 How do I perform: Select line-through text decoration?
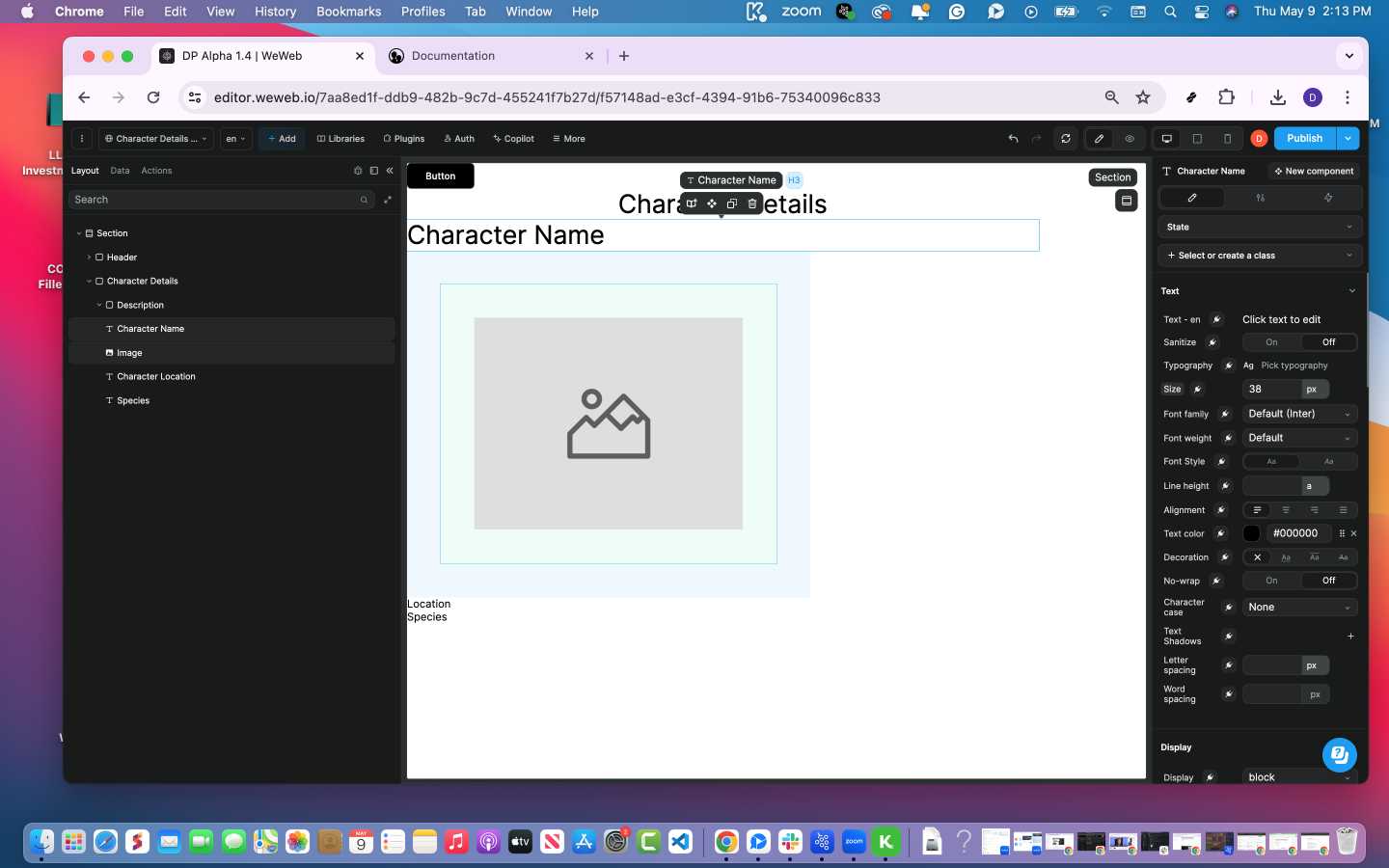click(x=1343, y=557)
